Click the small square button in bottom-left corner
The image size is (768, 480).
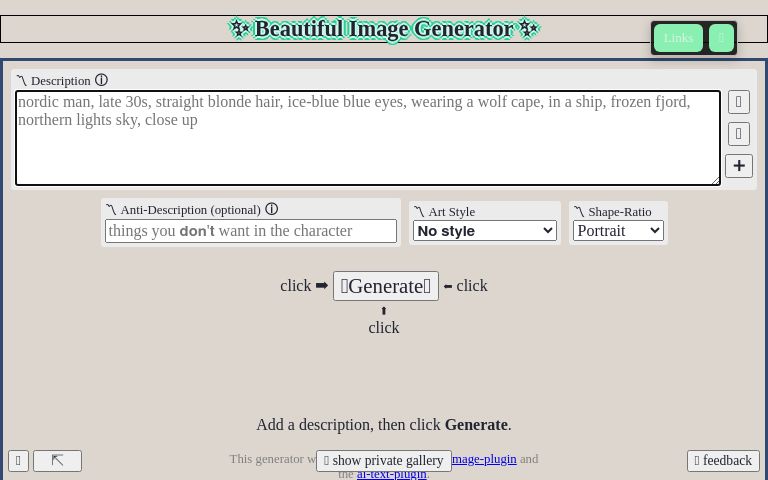[18, 460]
